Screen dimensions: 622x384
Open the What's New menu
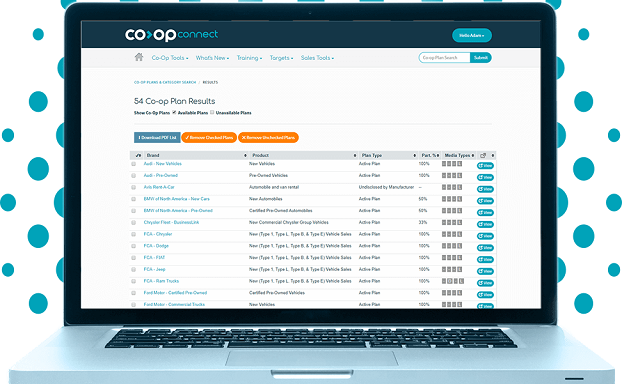pyautogui.click(x=212, y=58)
